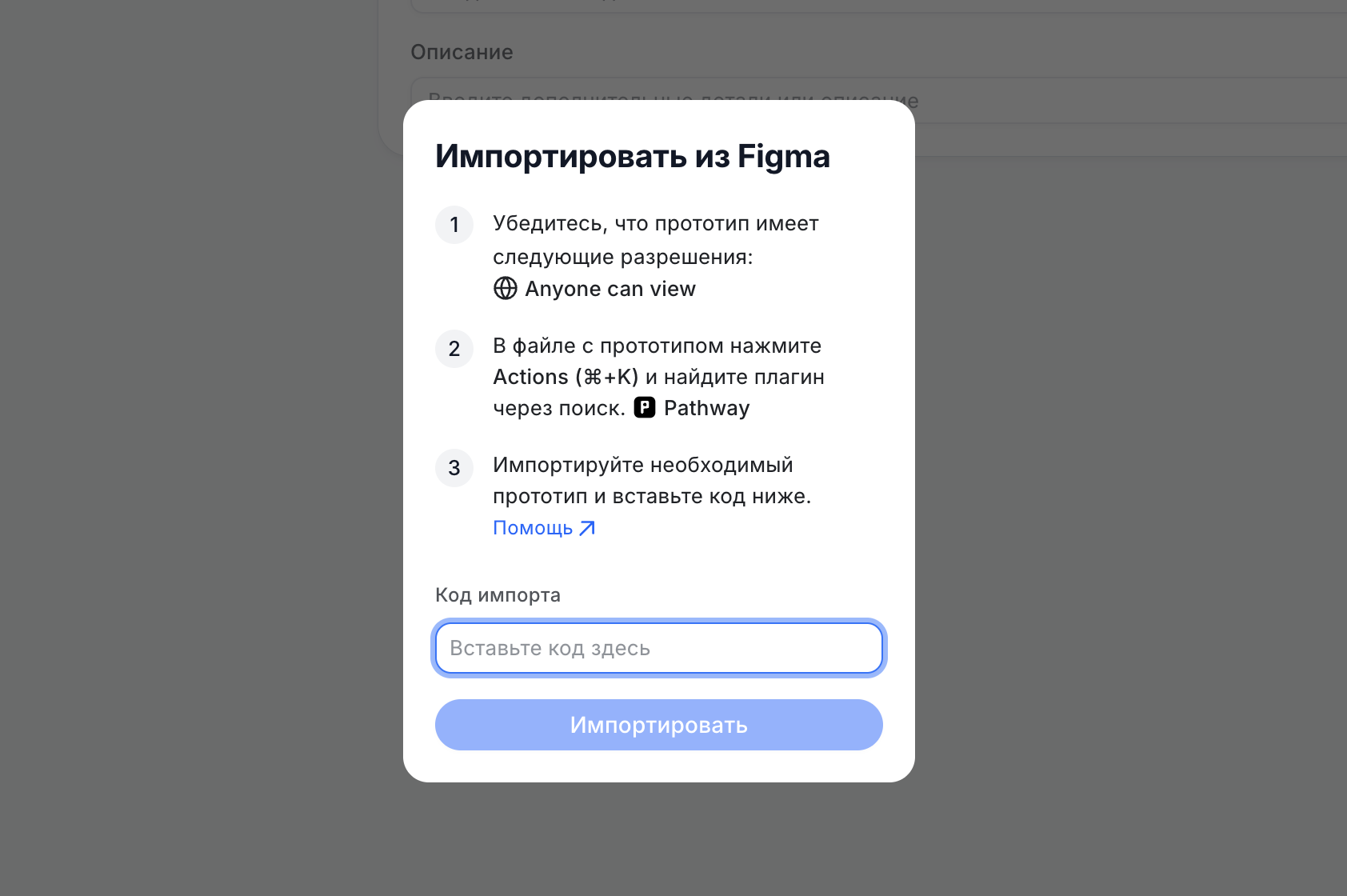Focus the Вставьте код здесь input field
The image size is (1347, 896).
point(658,648)
